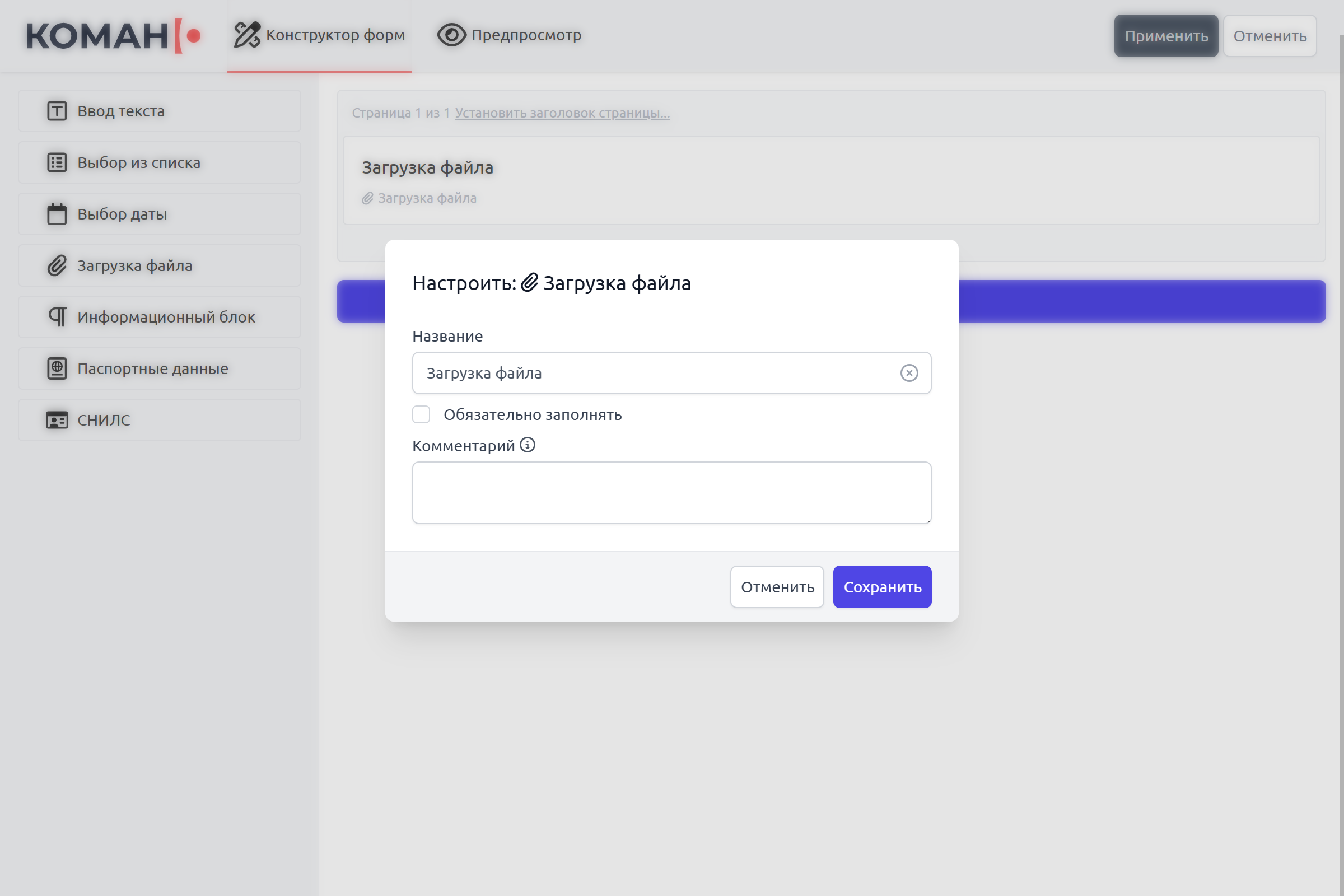The image size is (1344, 896).
Task: Click the Страница 1 из 1 label
Action: click(x=400, y=113)
